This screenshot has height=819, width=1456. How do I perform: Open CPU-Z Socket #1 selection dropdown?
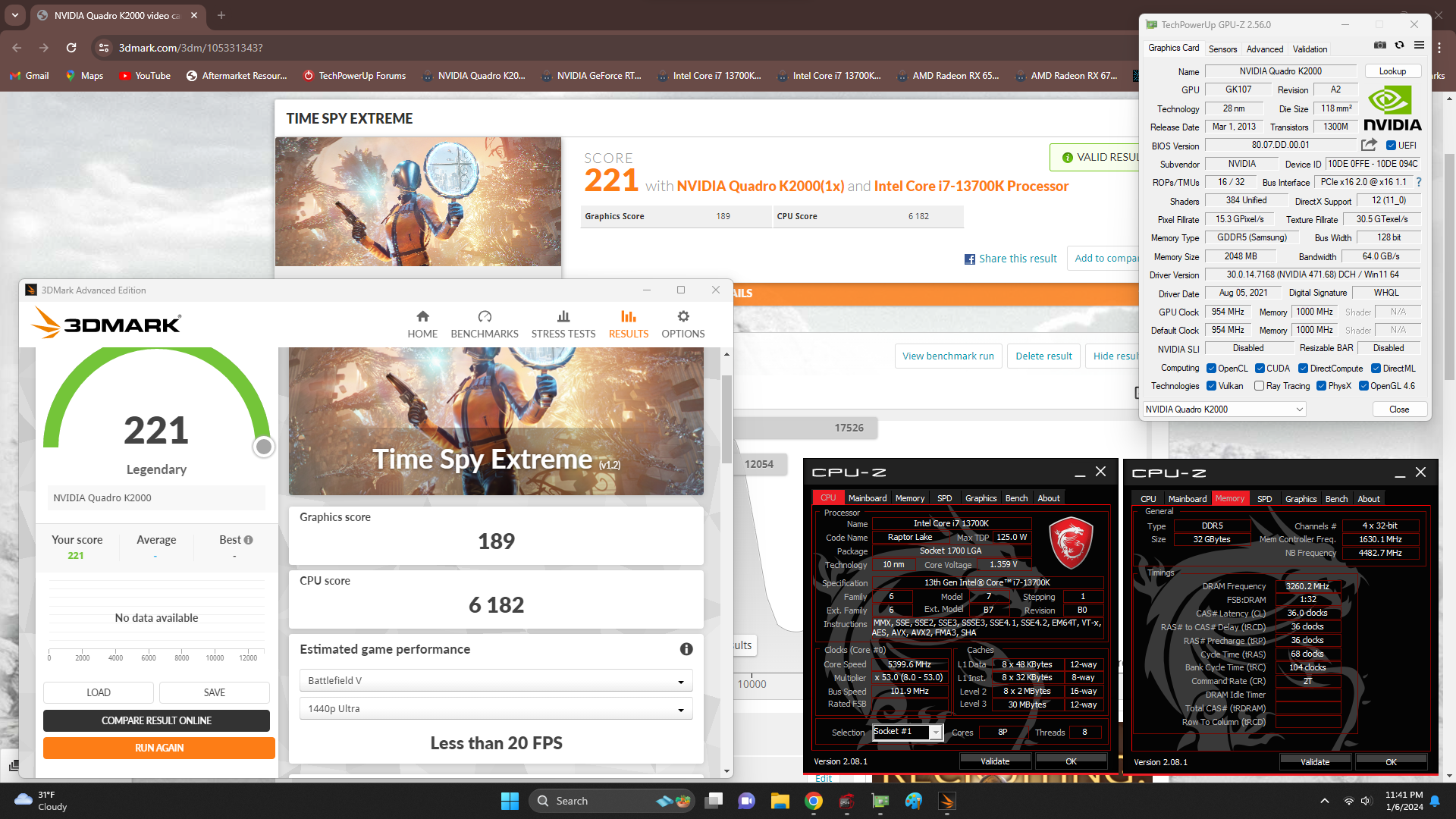click(936, 732)
